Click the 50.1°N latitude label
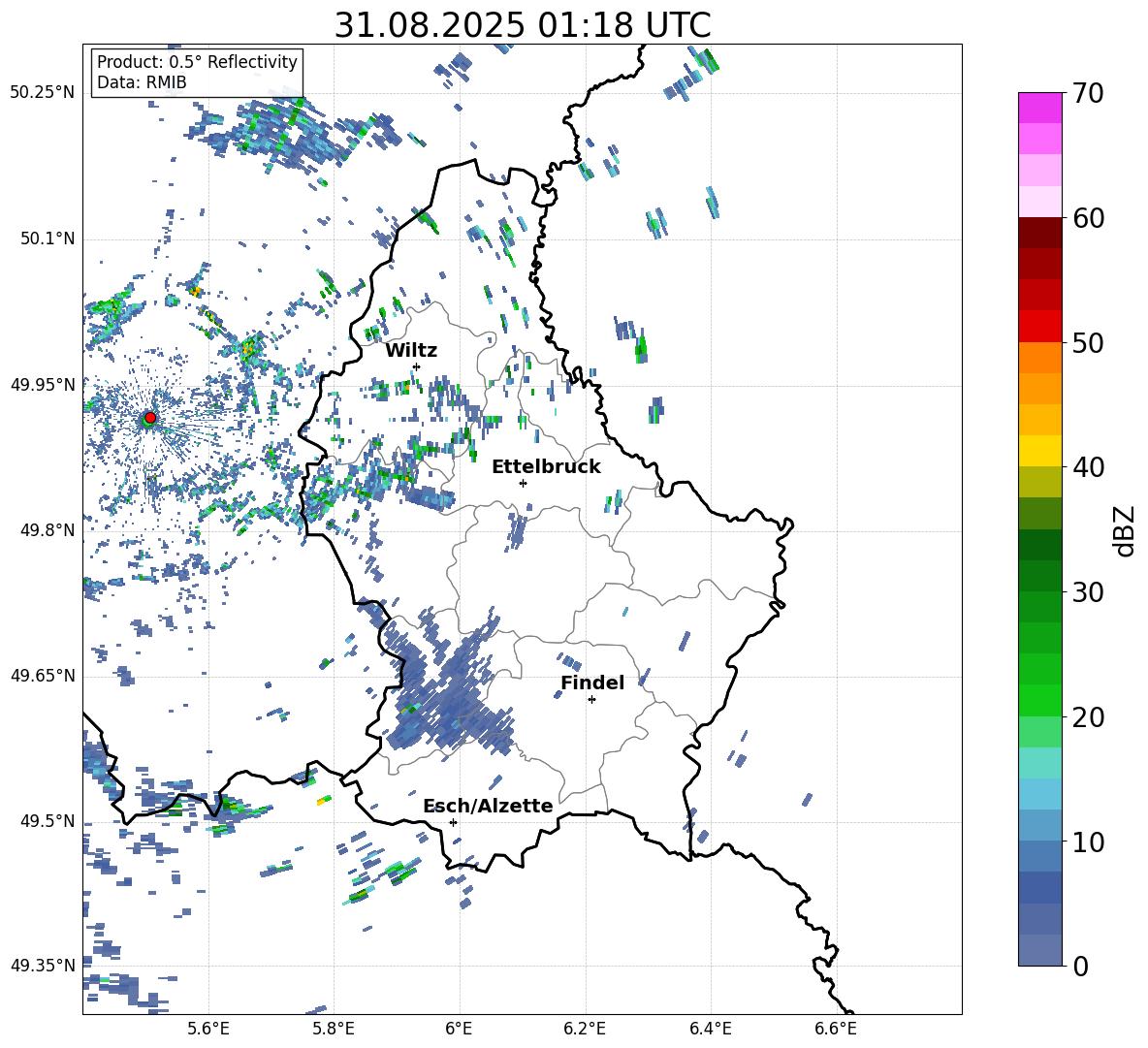Viewport: 1148px width, 1048px height. (48, 239)
